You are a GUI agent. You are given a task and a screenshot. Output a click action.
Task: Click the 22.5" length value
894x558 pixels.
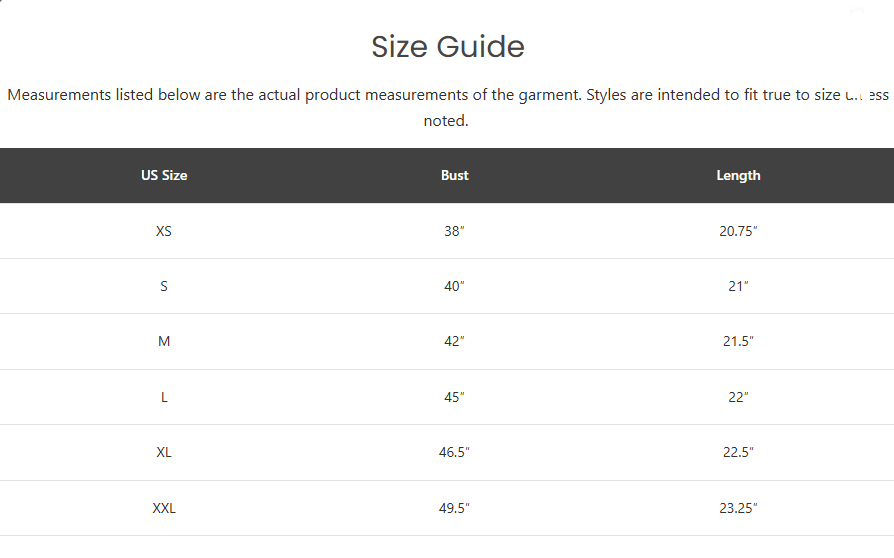(x=738, y=453)
